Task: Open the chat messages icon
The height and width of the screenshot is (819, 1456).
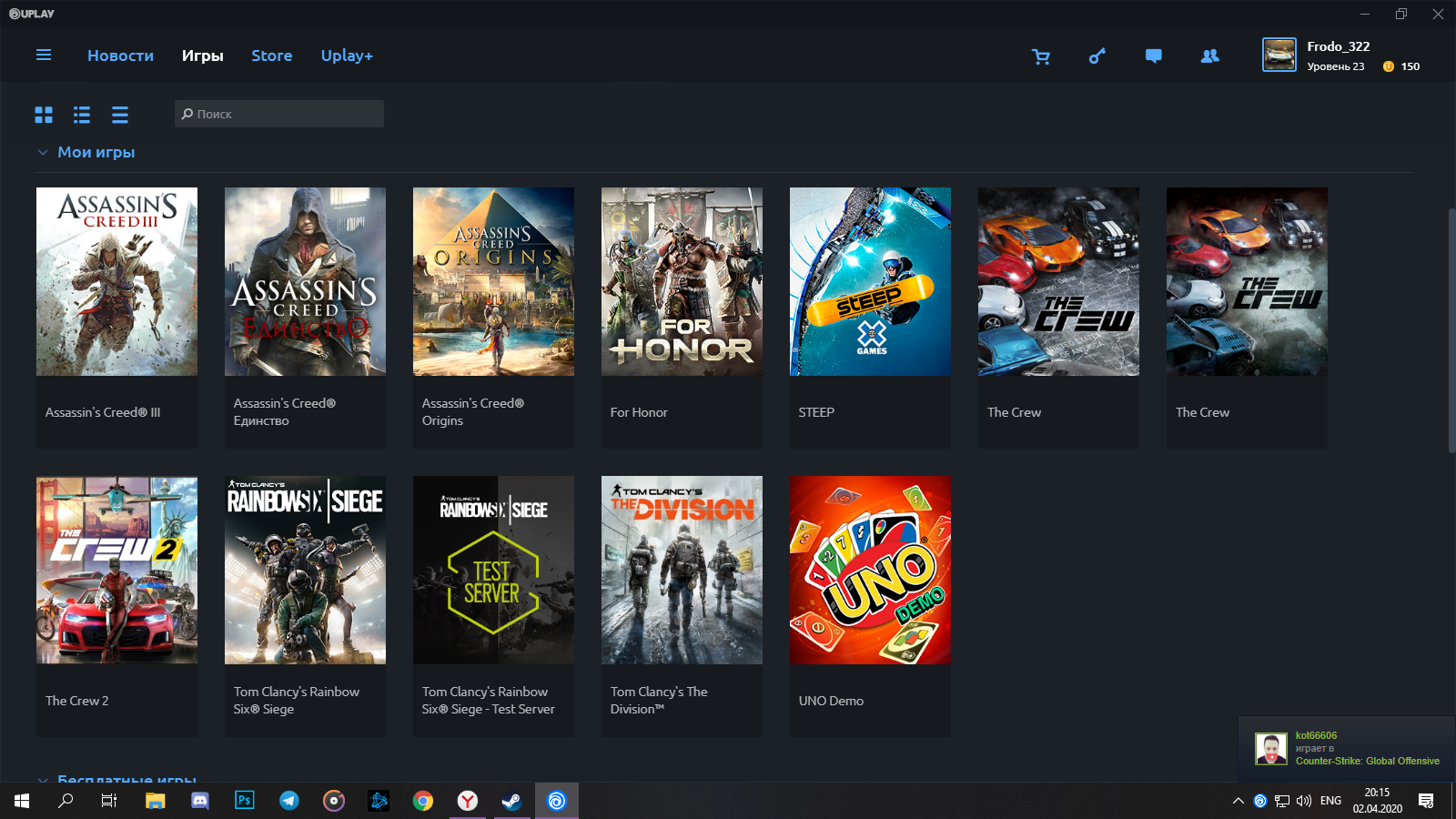Action: point(1153,56)
